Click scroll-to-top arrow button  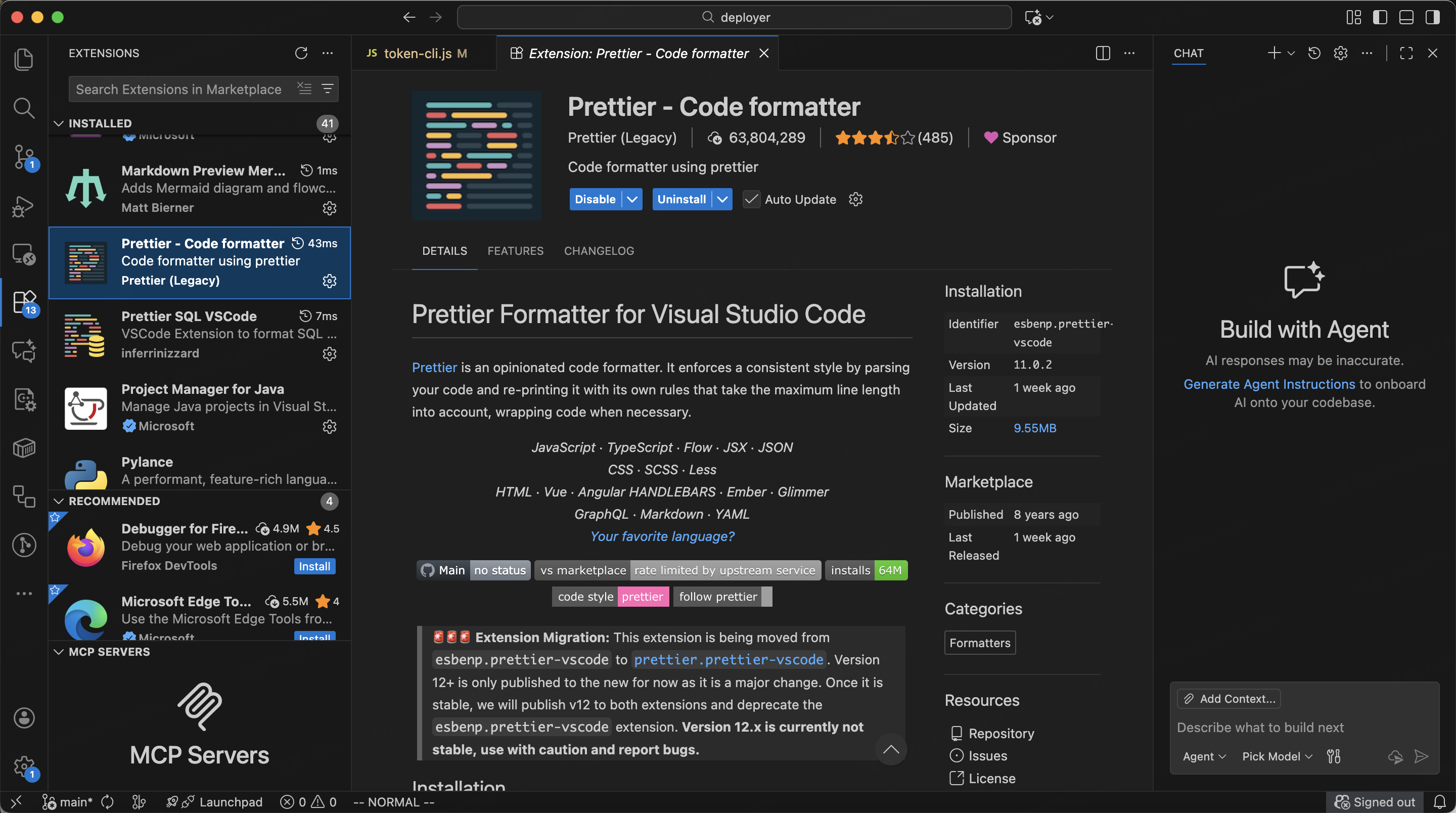tap(891, 749)
